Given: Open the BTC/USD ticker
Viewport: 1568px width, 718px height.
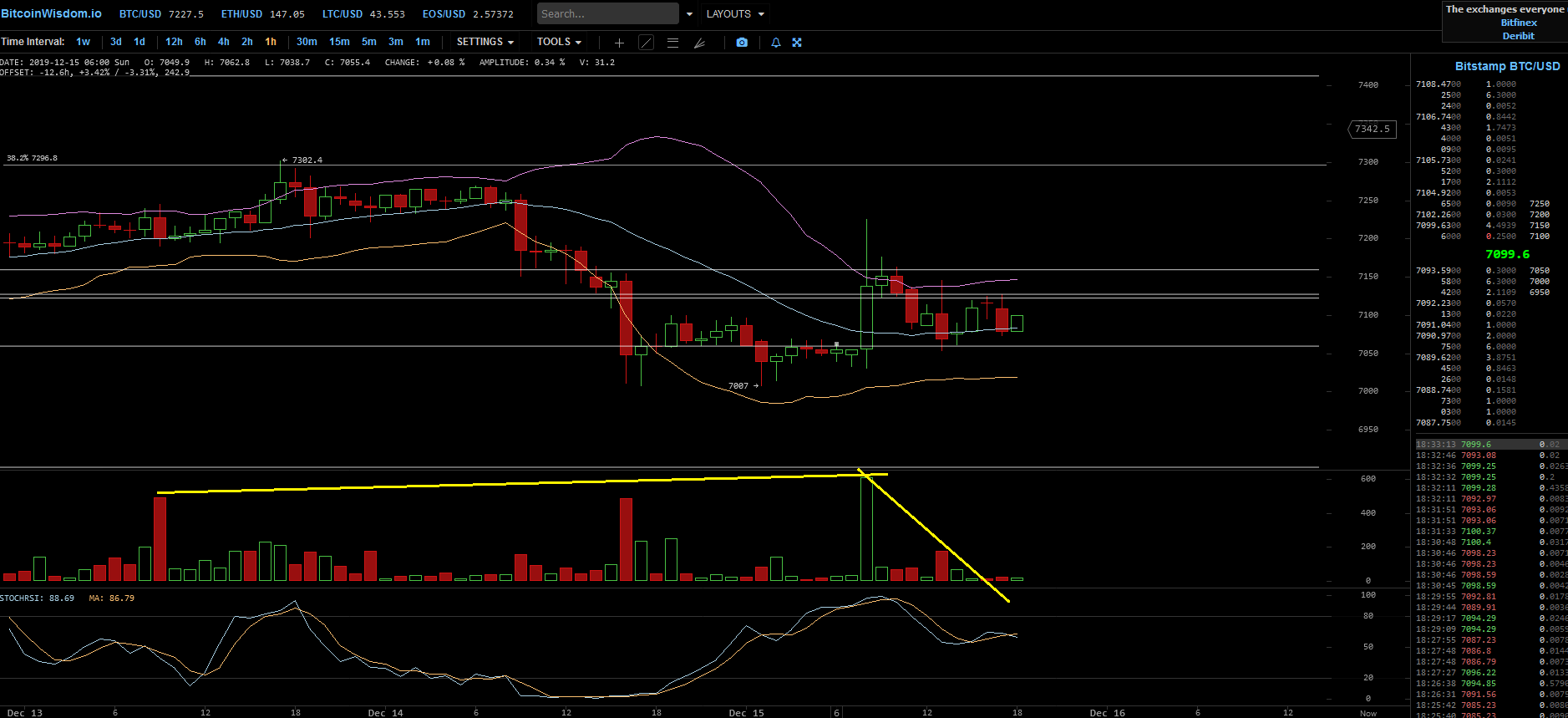Looking at the screenshot, I should pos(161,14).
